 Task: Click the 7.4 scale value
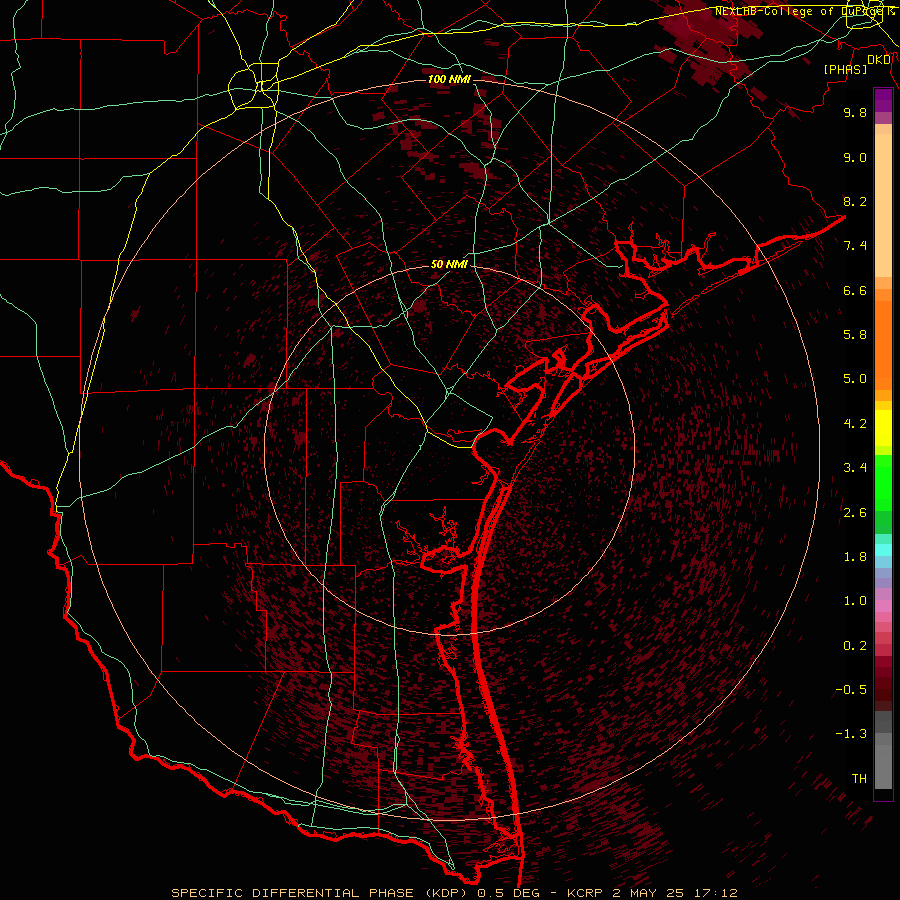(x=855, y=246)
